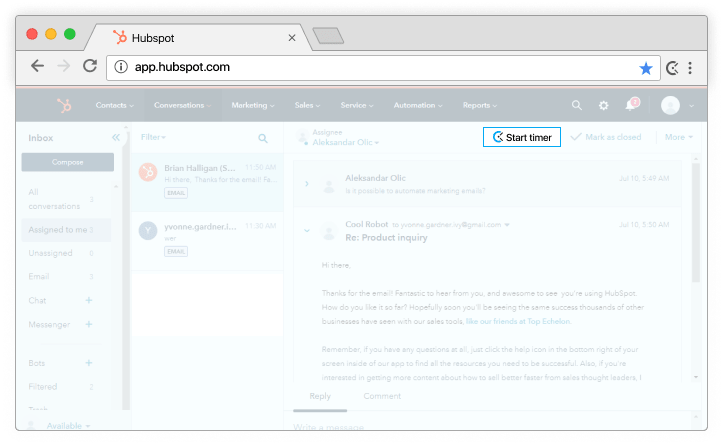Open the Conversations menu
This screenshot has height=446, width=723.
(x=182, y=105)
